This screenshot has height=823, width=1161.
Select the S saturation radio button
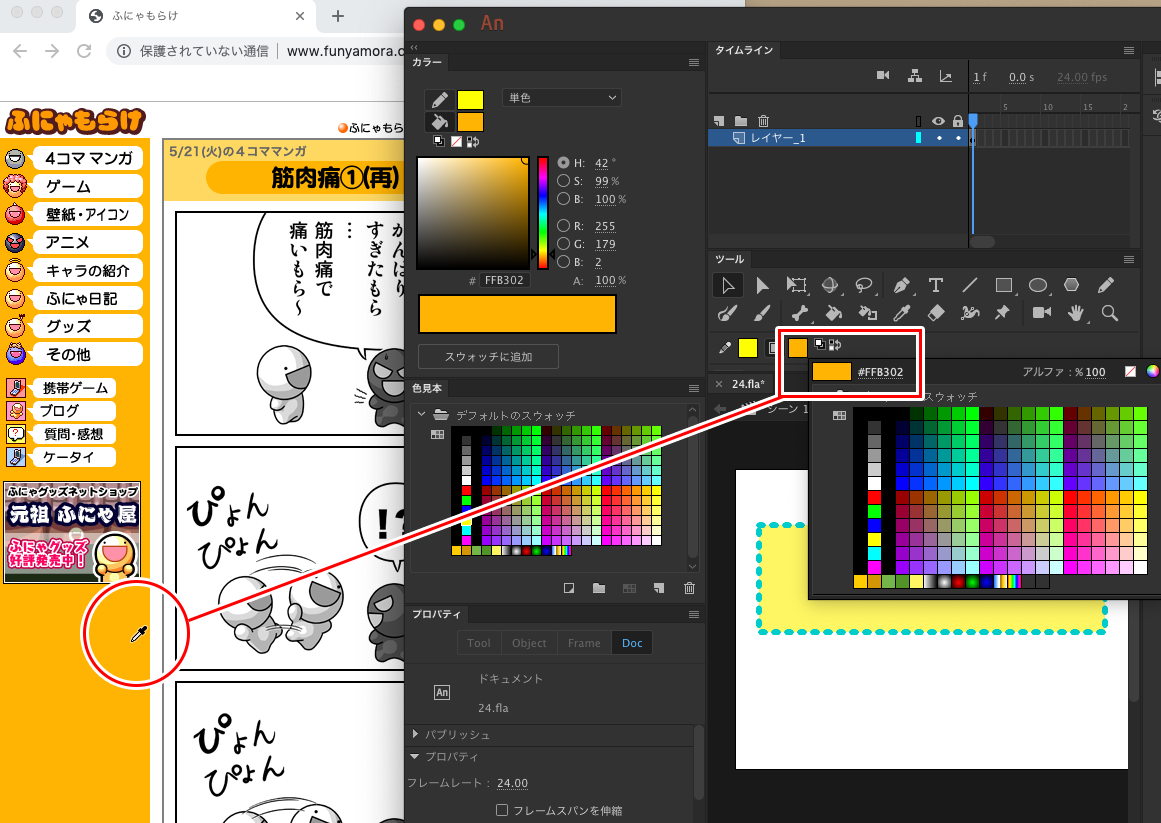pyautogui.click(x=563, y=181)
